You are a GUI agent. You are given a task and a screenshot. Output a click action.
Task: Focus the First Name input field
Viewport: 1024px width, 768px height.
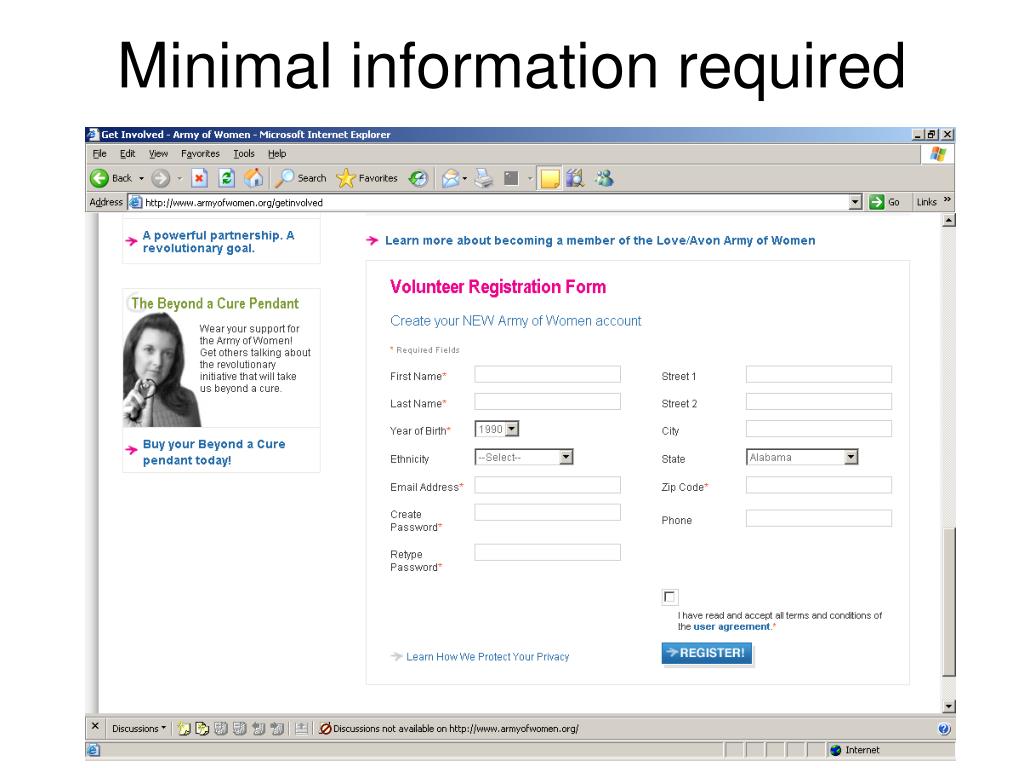pos(547,374)
